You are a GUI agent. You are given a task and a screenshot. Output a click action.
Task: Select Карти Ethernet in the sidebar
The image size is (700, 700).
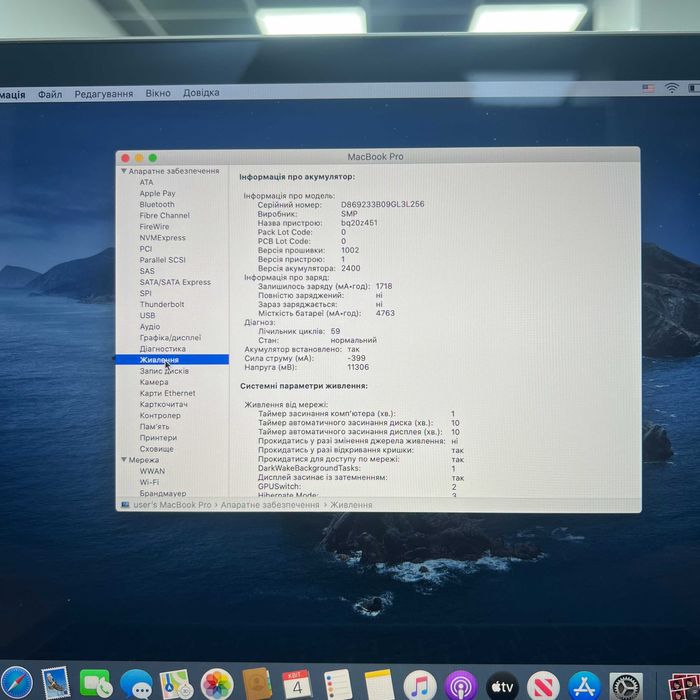167,393
